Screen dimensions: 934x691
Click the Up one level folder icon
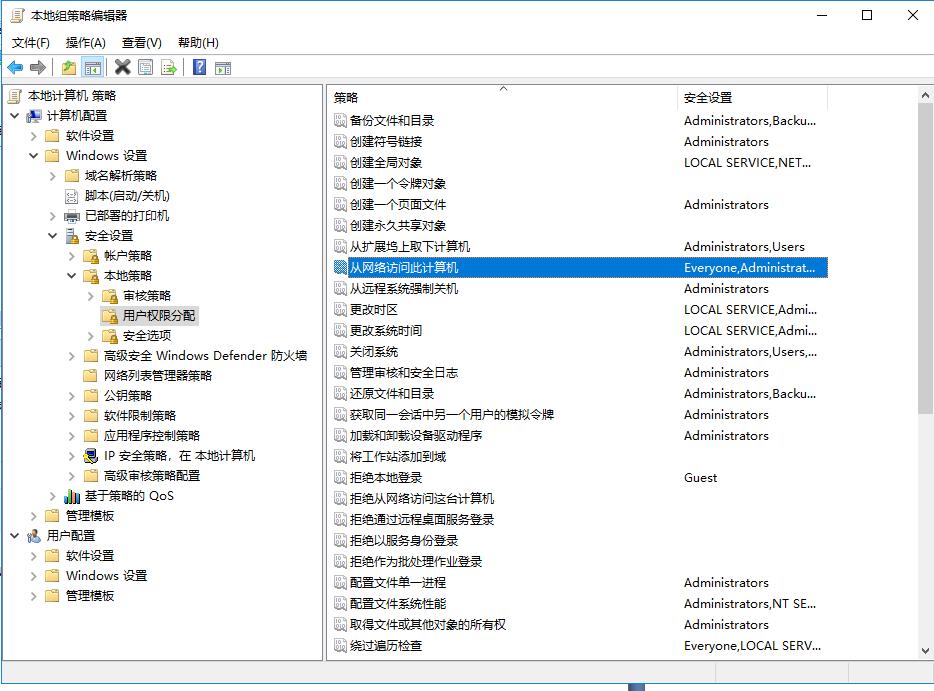coord(68,67)
